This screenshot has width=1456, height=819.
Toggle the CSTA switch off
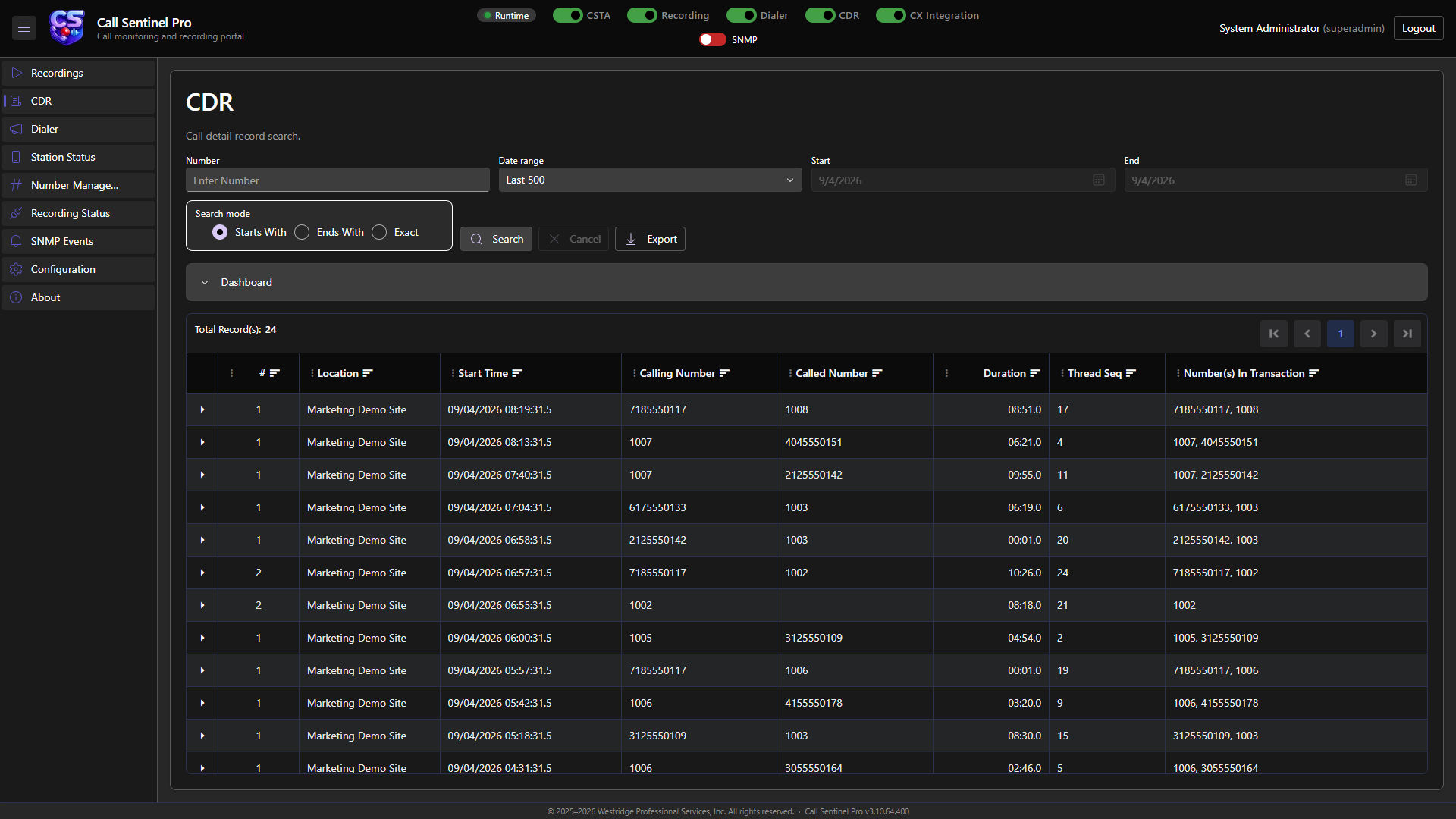click(567, 15)
